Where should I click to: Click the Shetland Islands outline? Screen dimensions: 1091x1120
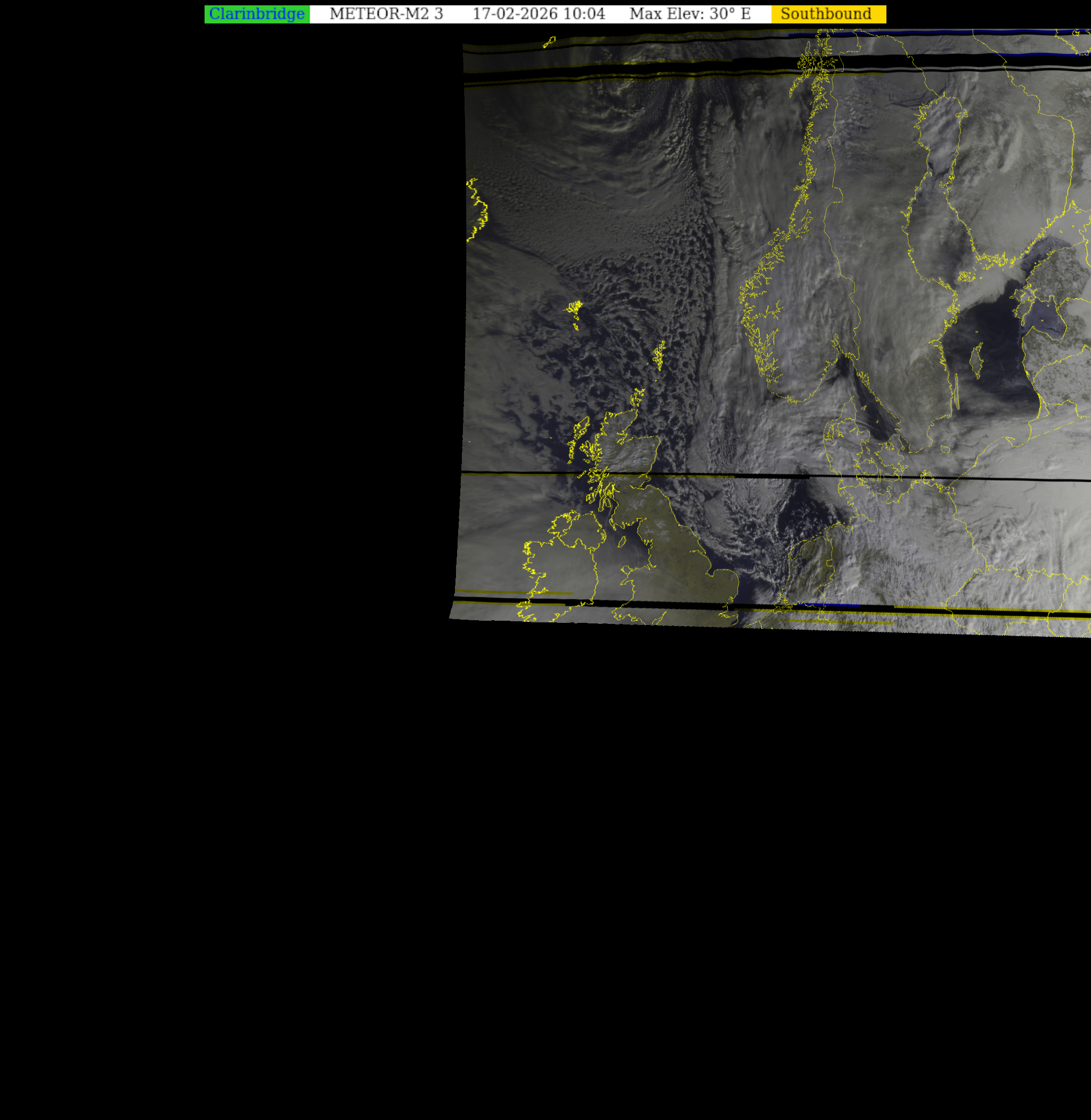pos(660,355)
